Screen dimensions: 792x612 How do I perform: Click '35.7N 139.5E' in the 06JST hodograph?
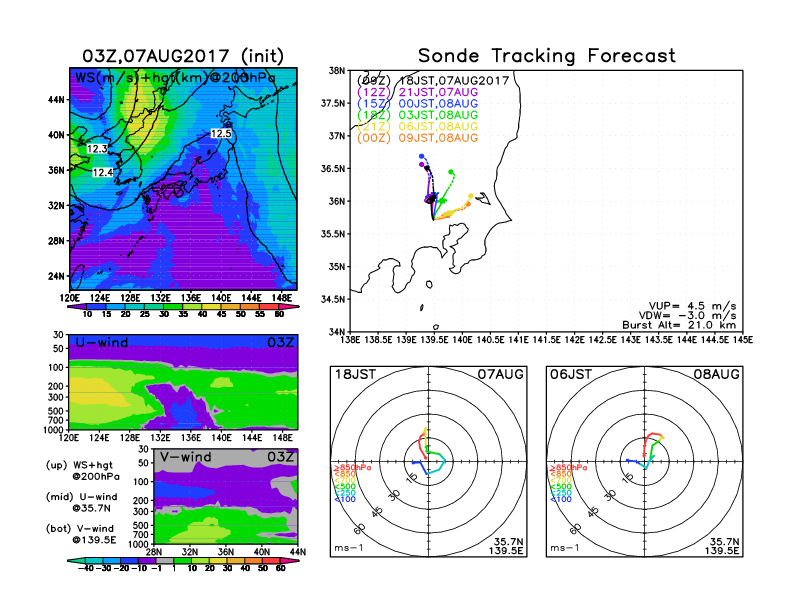tap(722, 546)
